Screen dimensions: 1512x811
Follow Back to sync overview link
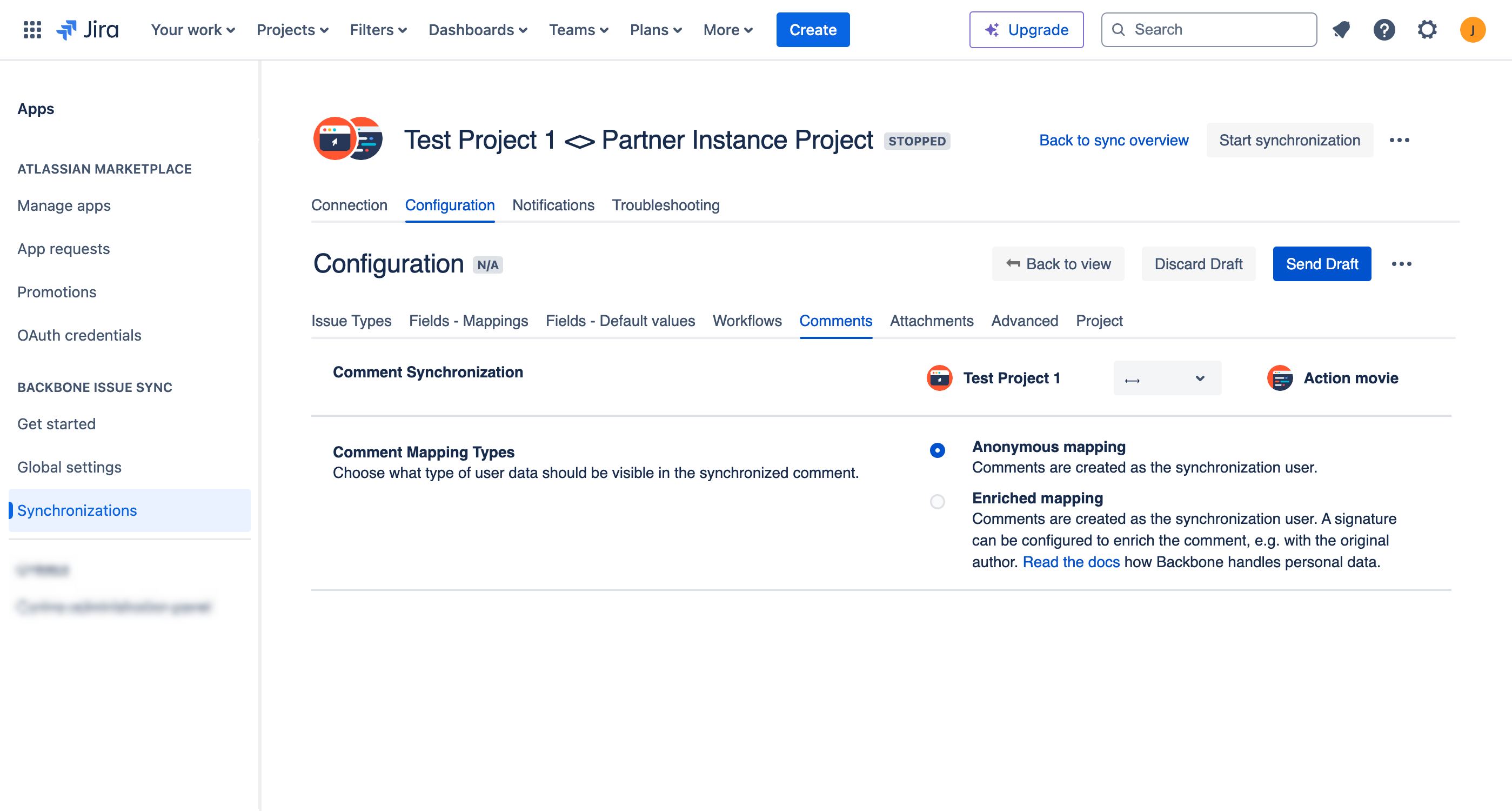click(x=1113, y=140)
